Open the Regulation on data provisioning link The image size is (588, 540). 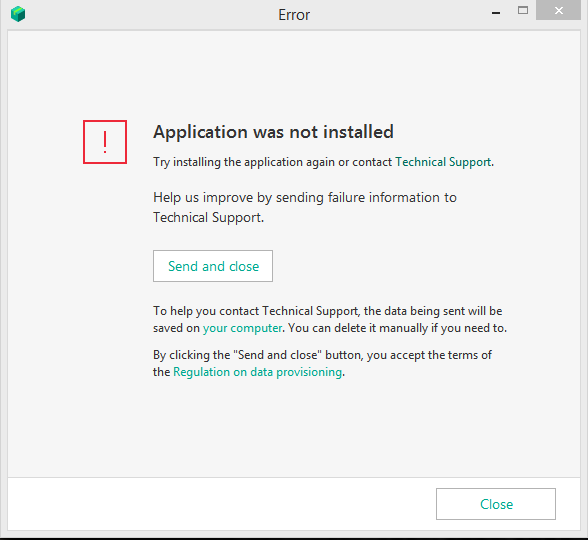pos(258,372)
